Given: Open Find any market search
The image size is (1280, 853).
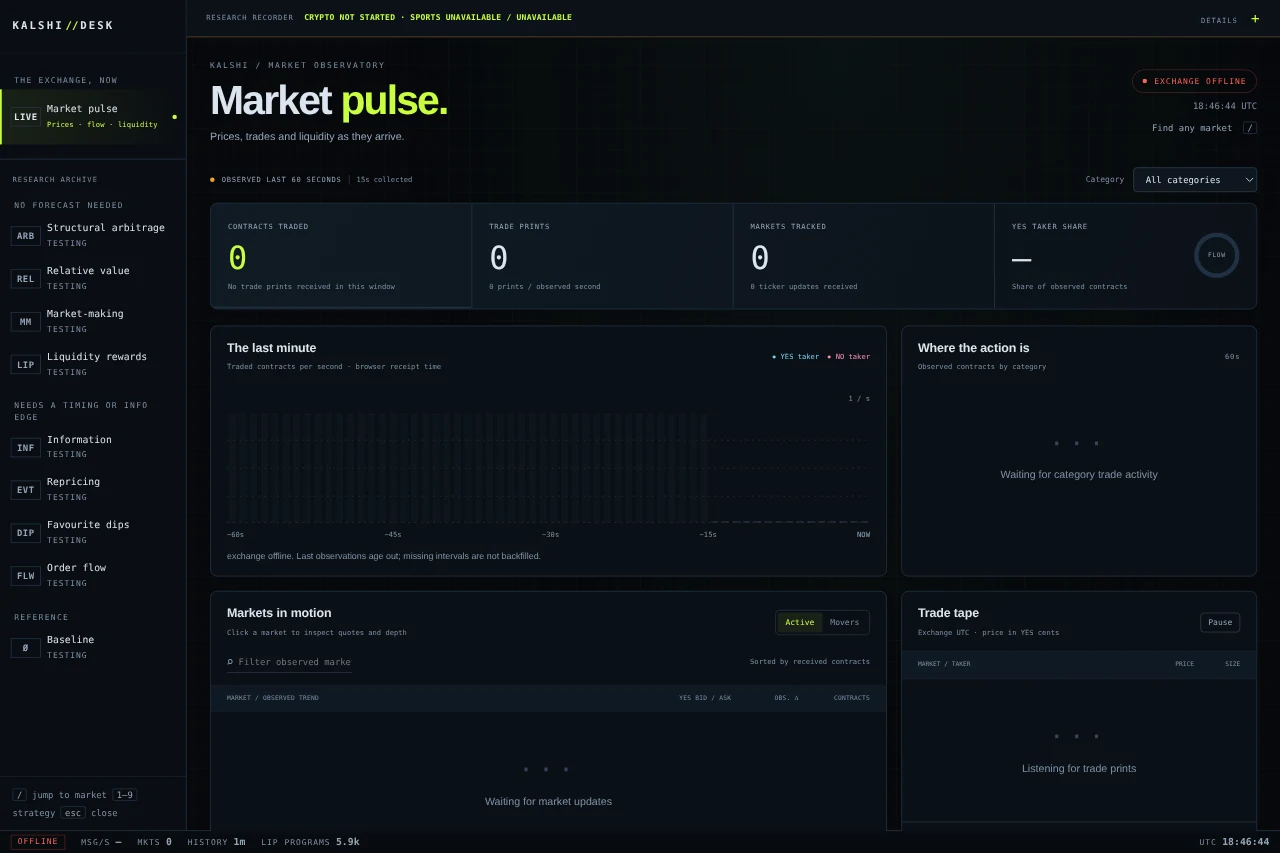Looking at the screenshot, I should (x=1204, y=128).
